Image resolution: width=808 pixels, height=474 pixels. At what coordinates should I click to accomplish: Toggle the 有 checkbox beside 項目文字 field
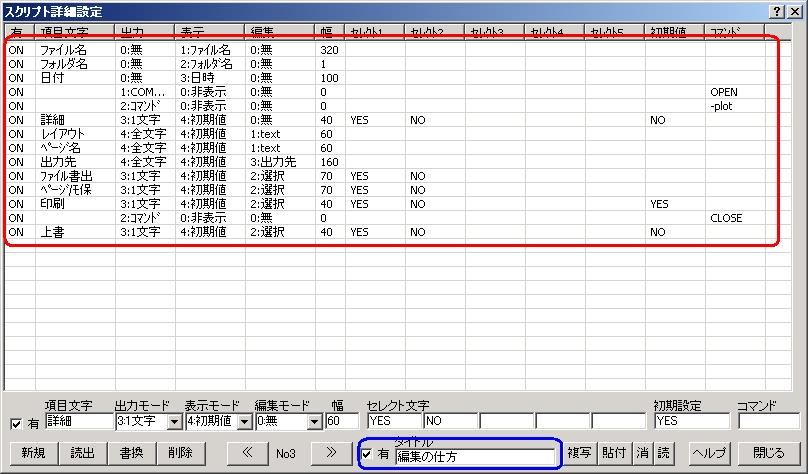coord(14,423)
